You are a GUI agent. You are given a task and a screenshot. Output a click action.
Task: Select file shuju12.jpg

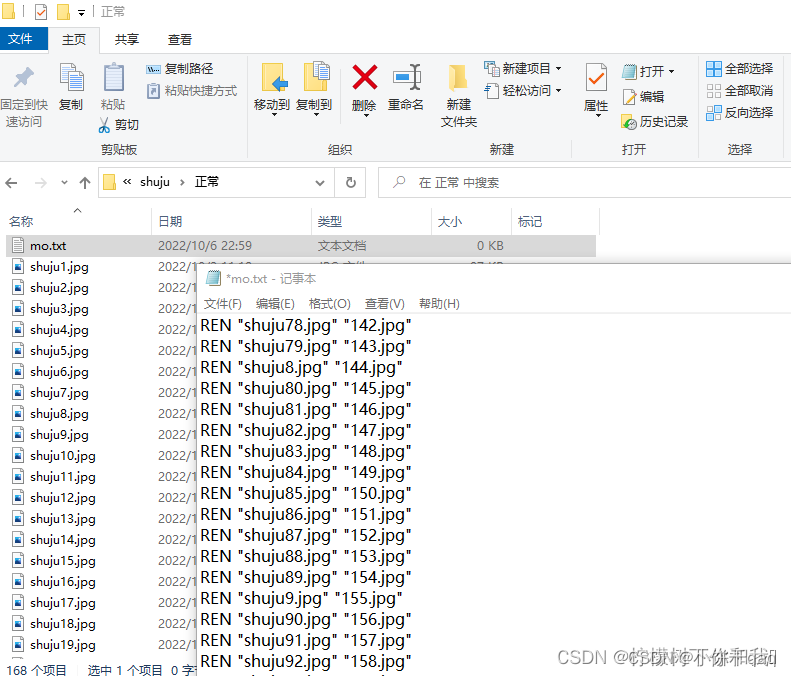click(x=63, y=498)
